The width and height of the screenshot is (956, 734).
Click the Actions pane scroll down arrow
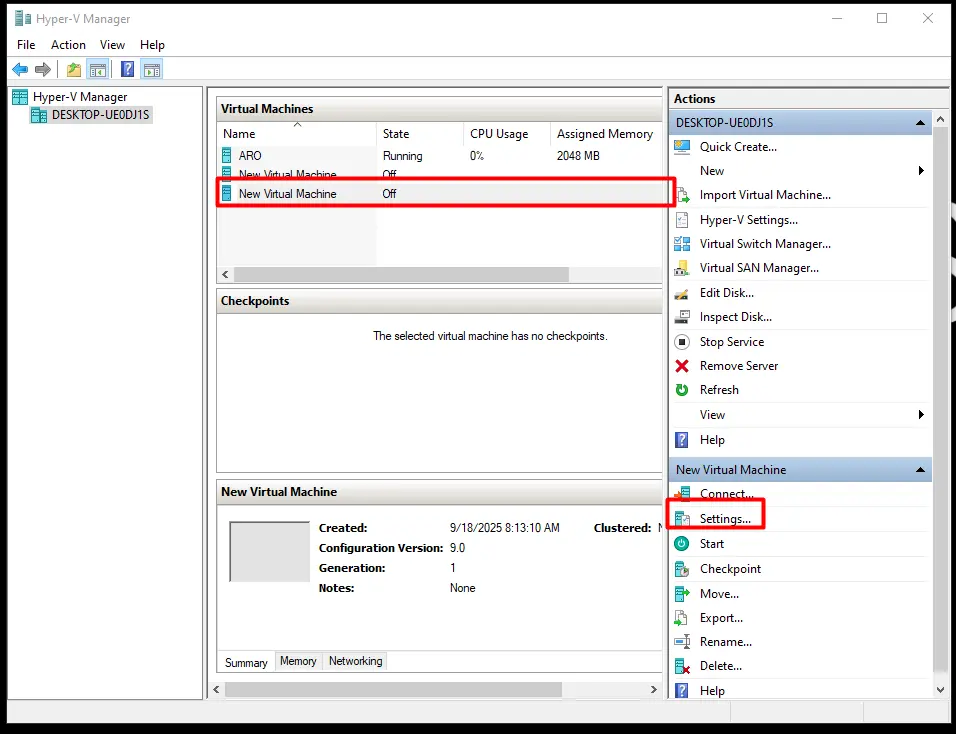(x=940, y=690)
